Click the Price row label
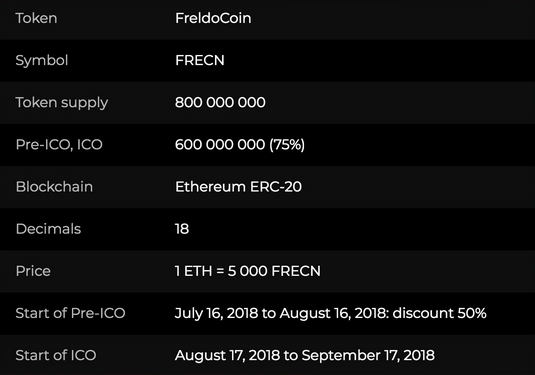 33,271
